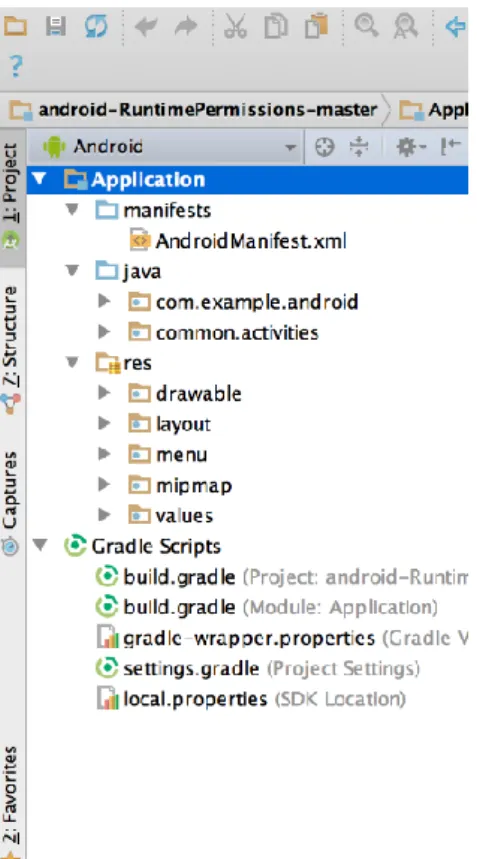Select the java folder
Image resolution: width=477 pixels, height=859 pixels.
tap(129, 272)
